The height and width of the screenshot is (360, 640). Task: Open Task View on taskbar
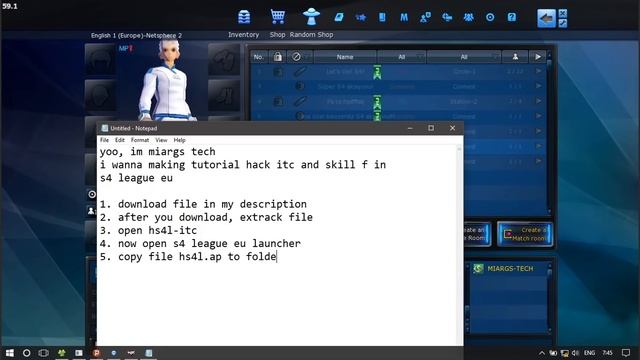point(44,353)
